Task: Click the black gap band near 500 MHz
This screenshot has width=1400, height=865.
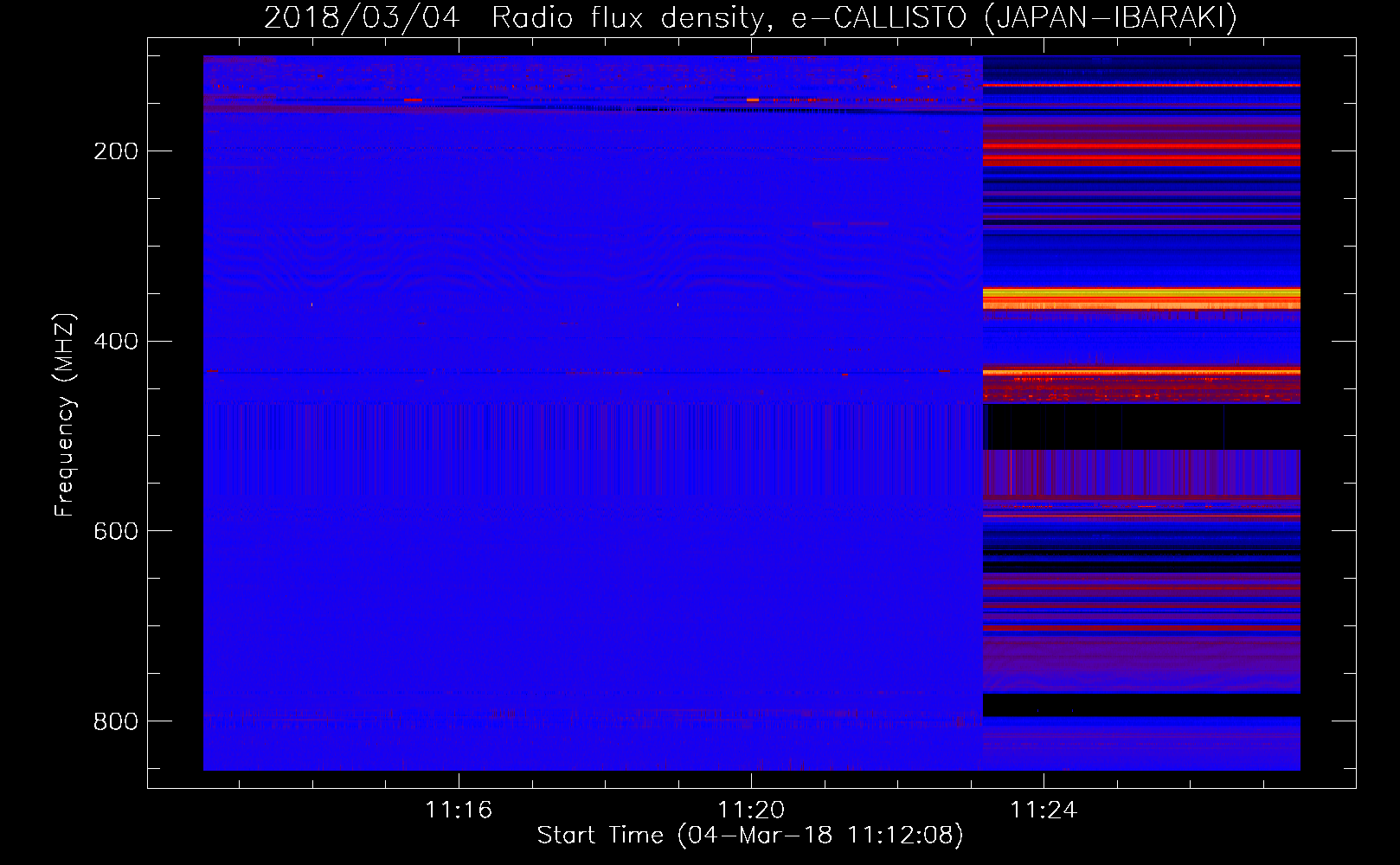Action: click(x=1141, y=427)
